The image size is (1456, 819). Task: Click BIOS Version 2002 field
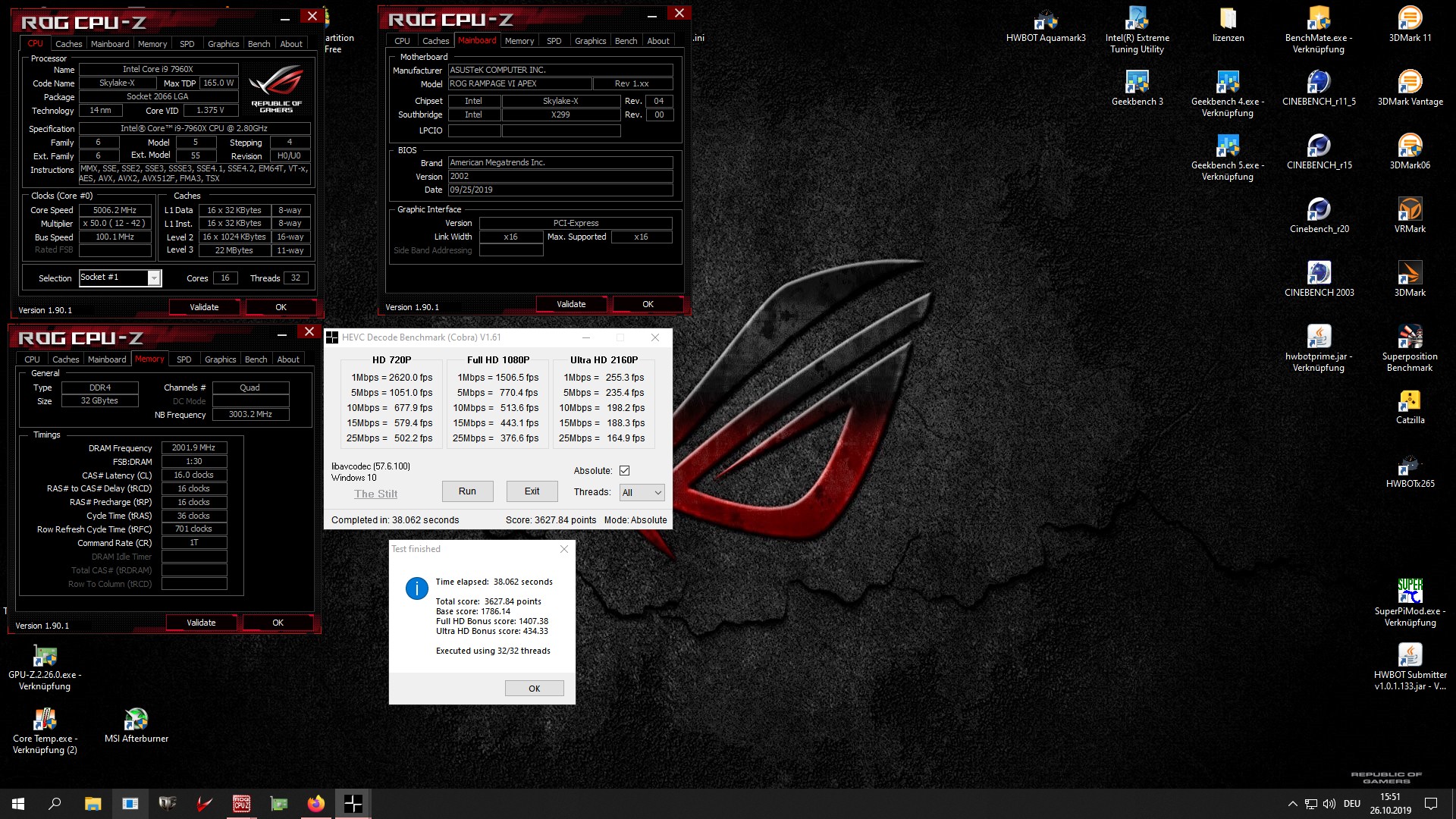coord(560,176)
